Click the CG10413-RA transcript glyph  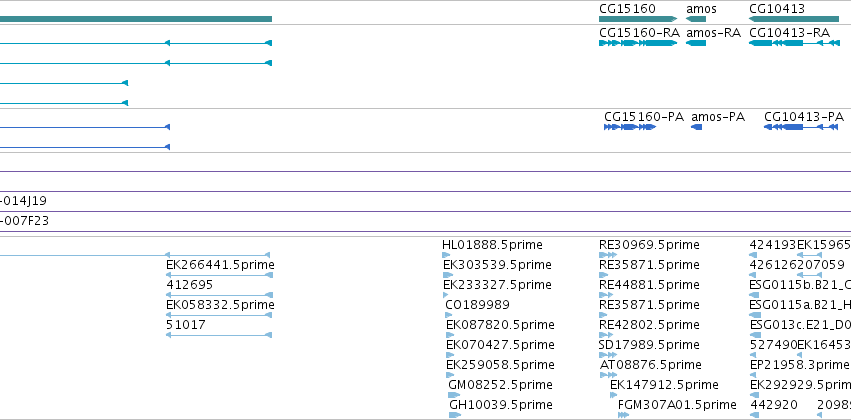click(x=794, y=43)
